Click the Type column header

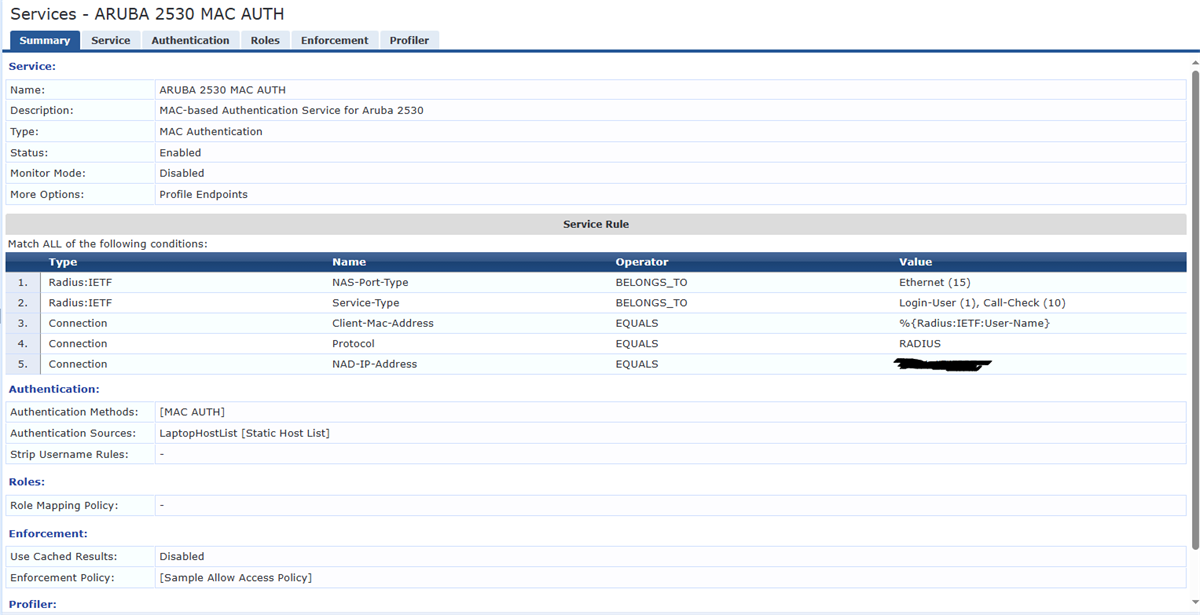click(x=63, y=262)
